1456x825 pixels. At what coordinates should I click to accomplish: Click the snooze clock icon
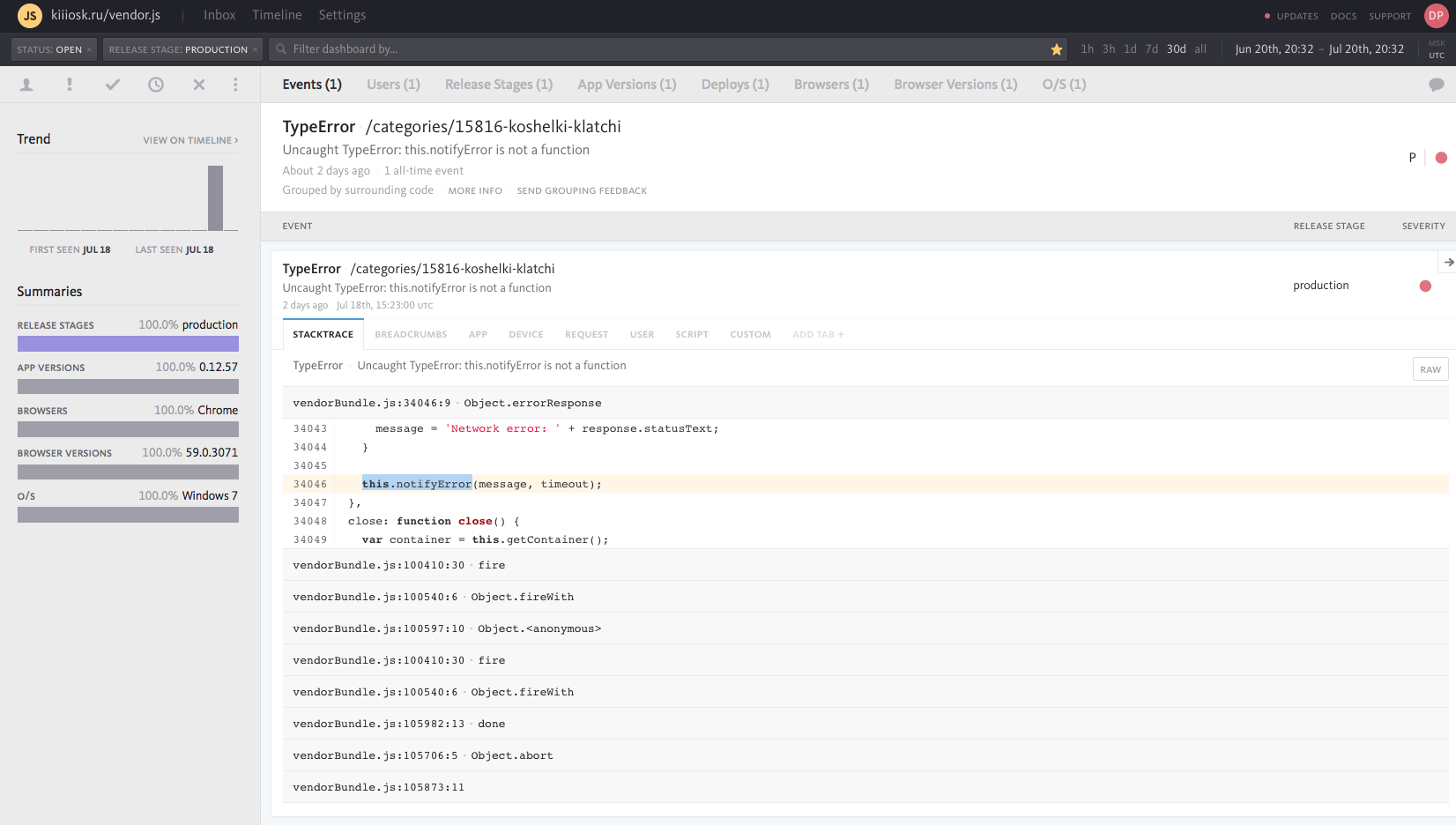156,85
